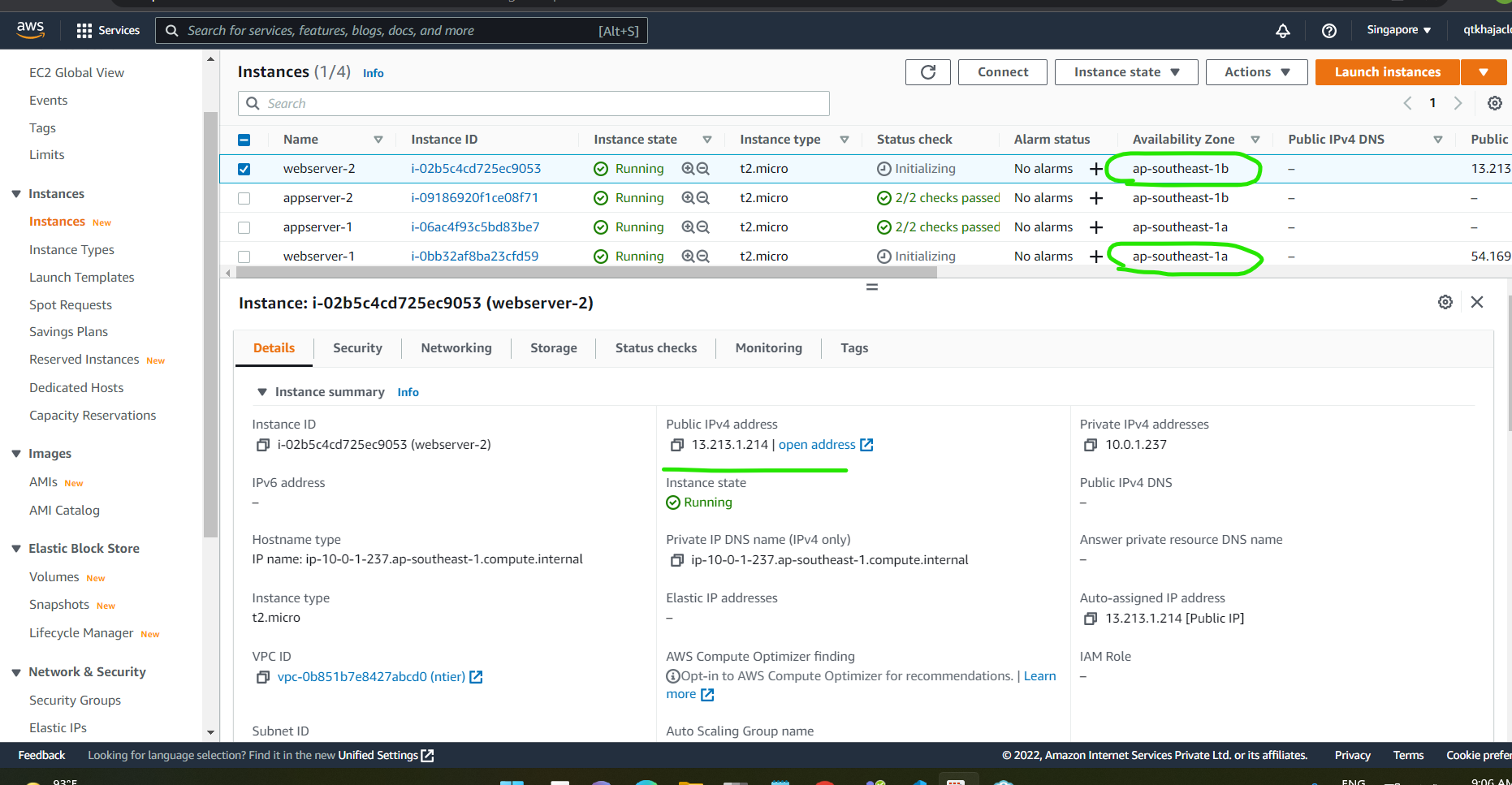Viewport: 1512px width, 785px height.
Task: Select the appserver-1 row checkbox
Action: coord(244,227)
